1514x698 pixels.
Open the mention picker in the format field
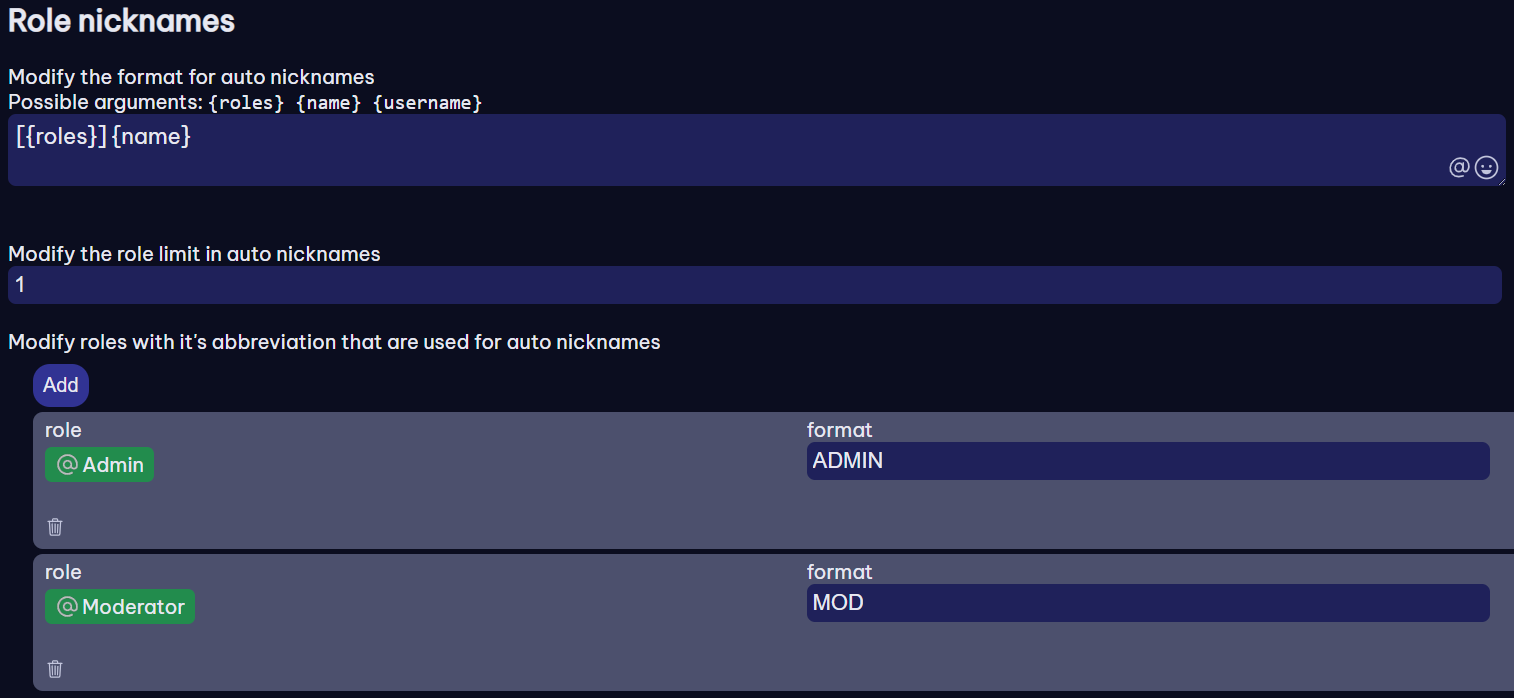coord(1459,167)
